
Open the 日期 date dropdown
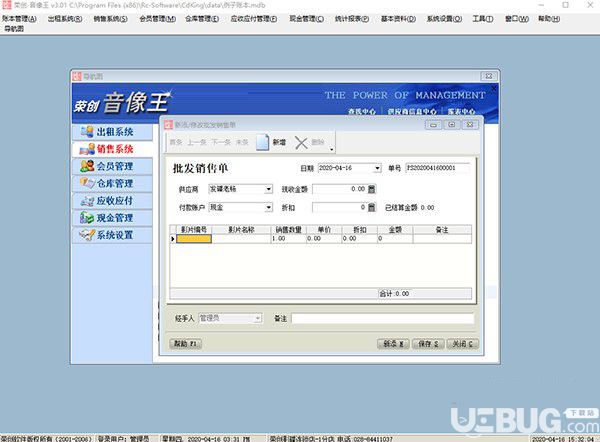tap(377, 168)
